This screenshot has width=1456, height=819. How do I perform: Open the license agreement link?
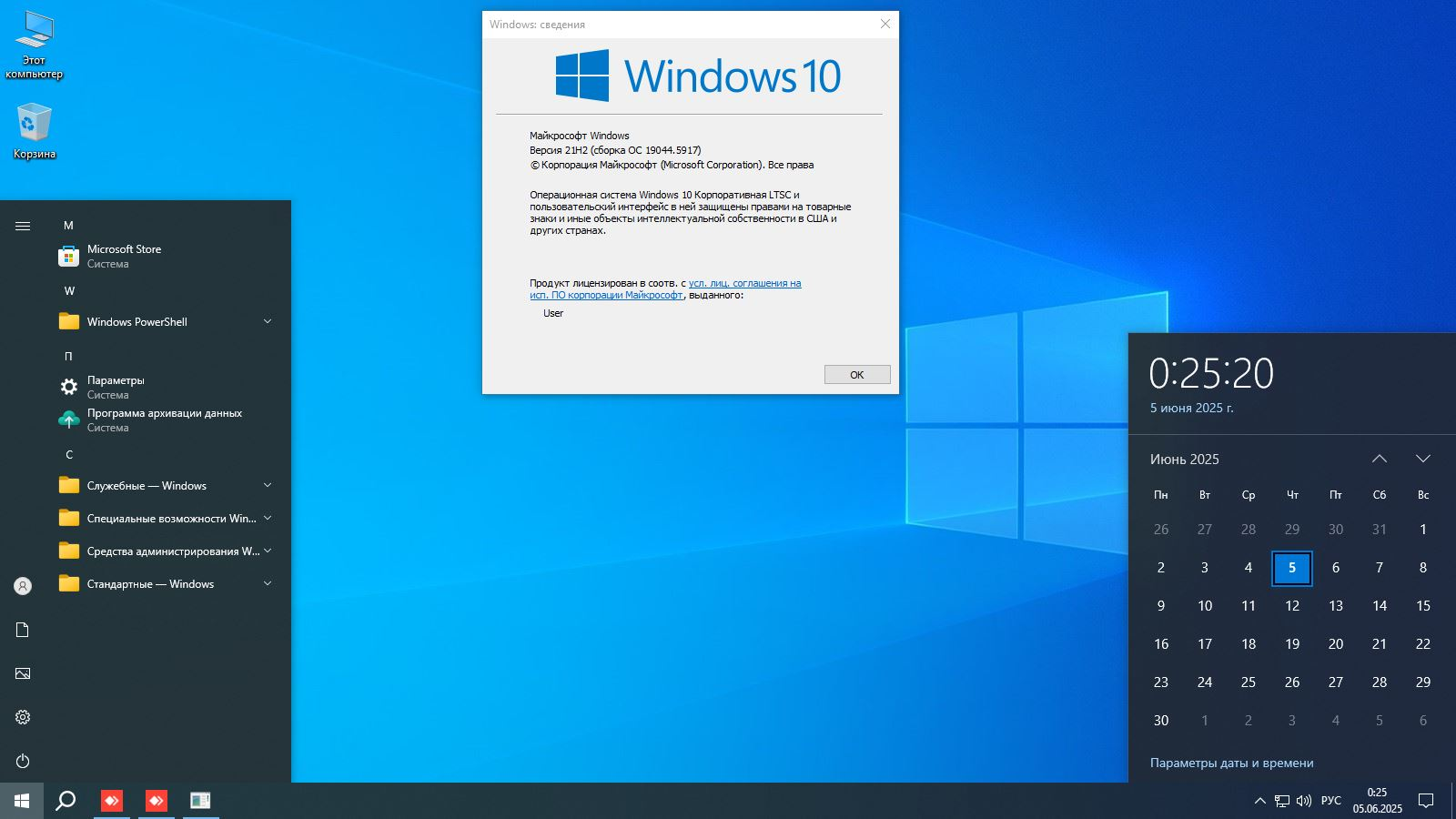click(x=743, y=284)
